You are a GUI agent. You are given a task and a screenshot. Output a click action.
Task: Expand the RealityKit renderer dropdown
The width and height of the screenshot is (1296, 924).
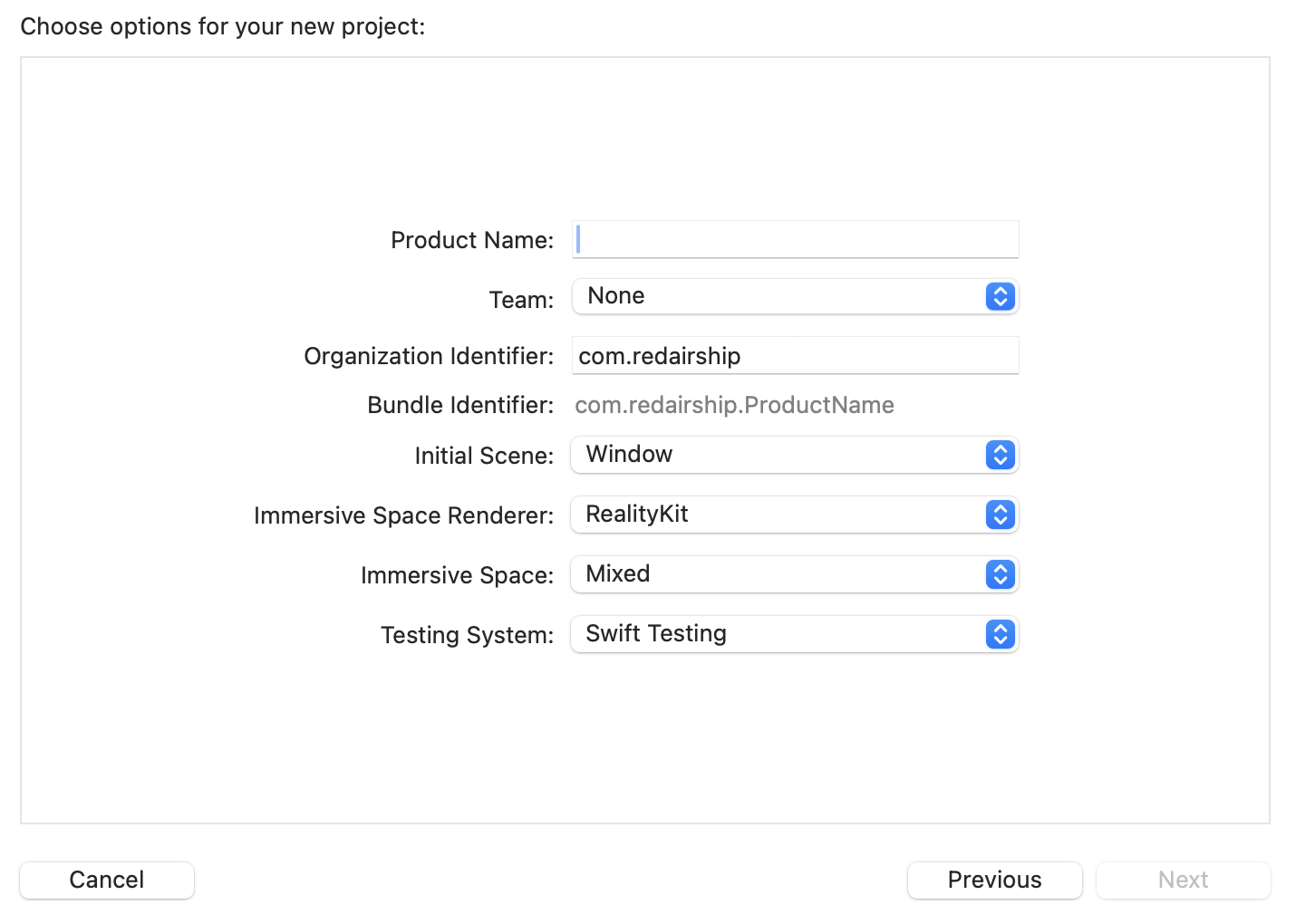point(779,515)
